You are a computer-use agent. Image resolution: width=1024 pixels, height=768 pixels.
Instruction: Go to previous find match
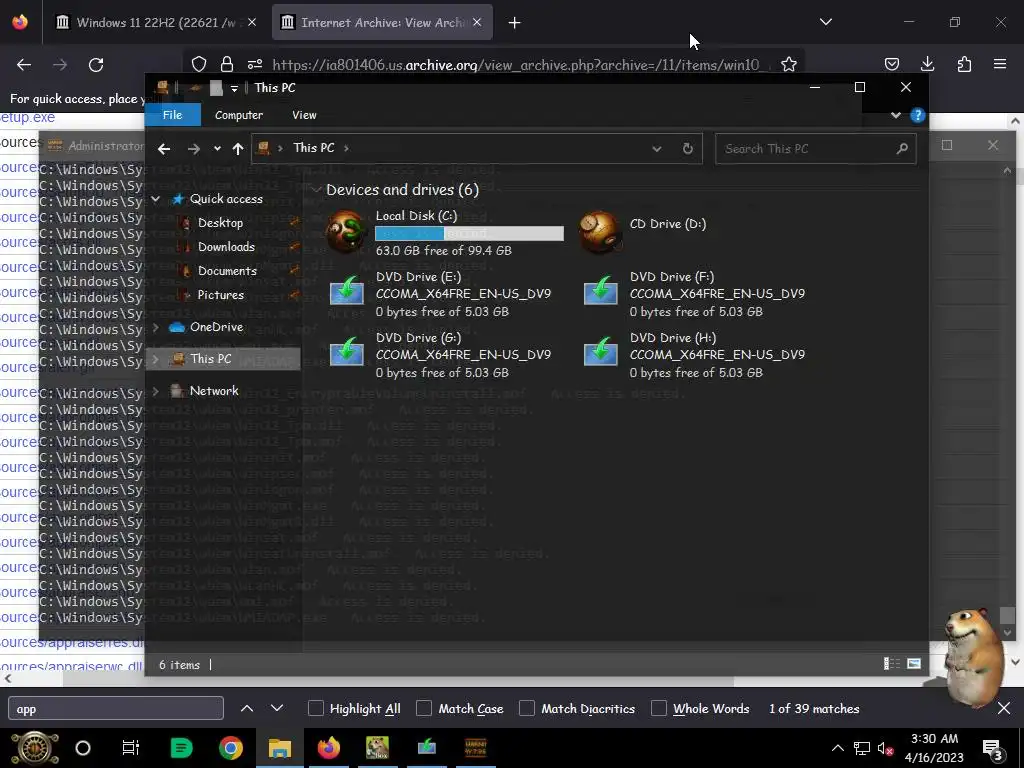pos(247,709)
